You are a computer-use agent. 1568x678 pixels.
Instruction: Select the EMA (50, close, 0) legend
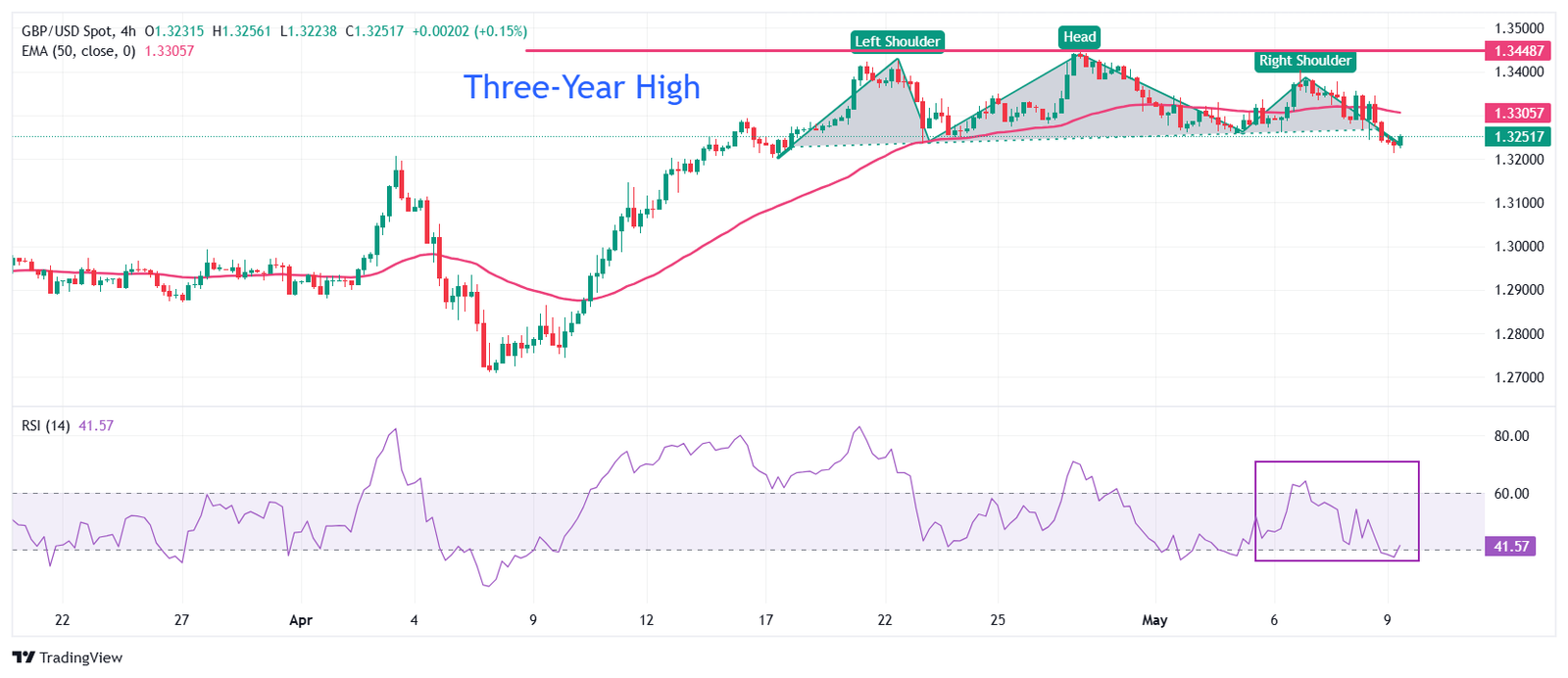click(x=78, y=51)
